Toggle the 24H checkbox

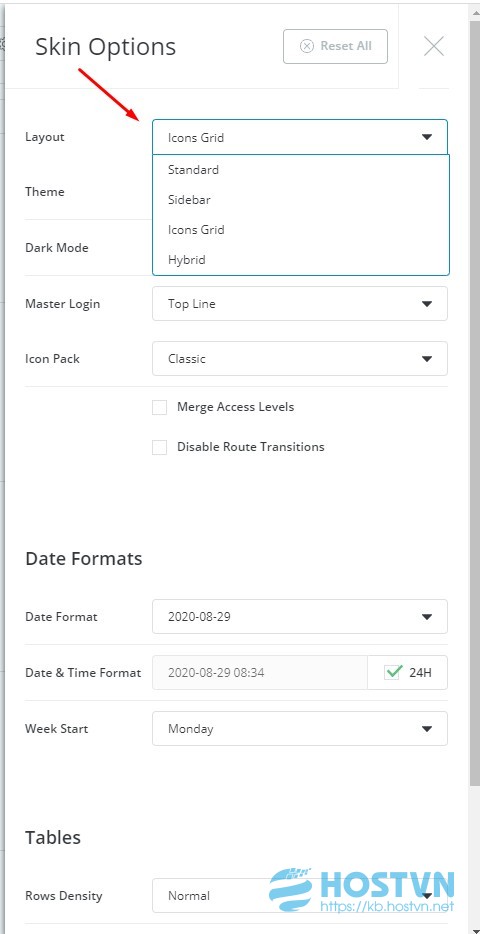(x=393, y=673)
